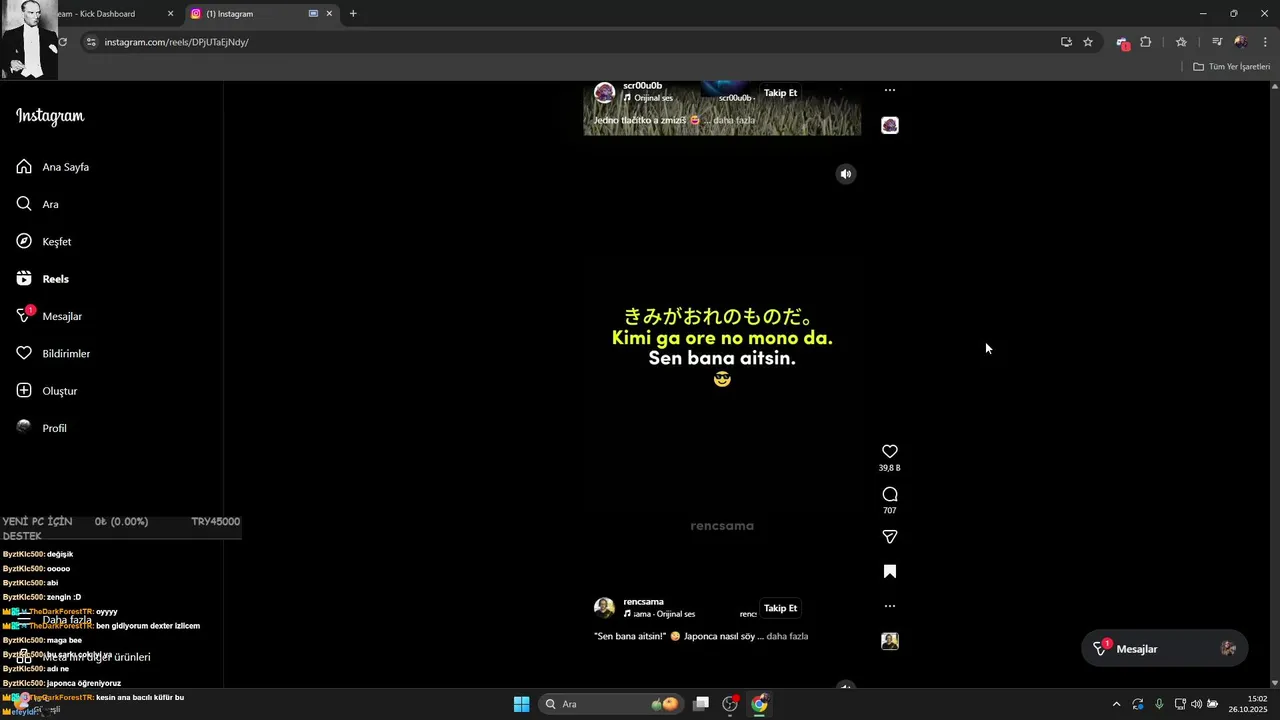Screen dimensions: 1280x720
Task: Open a new browser tab
Action: [x=353, y=14]
